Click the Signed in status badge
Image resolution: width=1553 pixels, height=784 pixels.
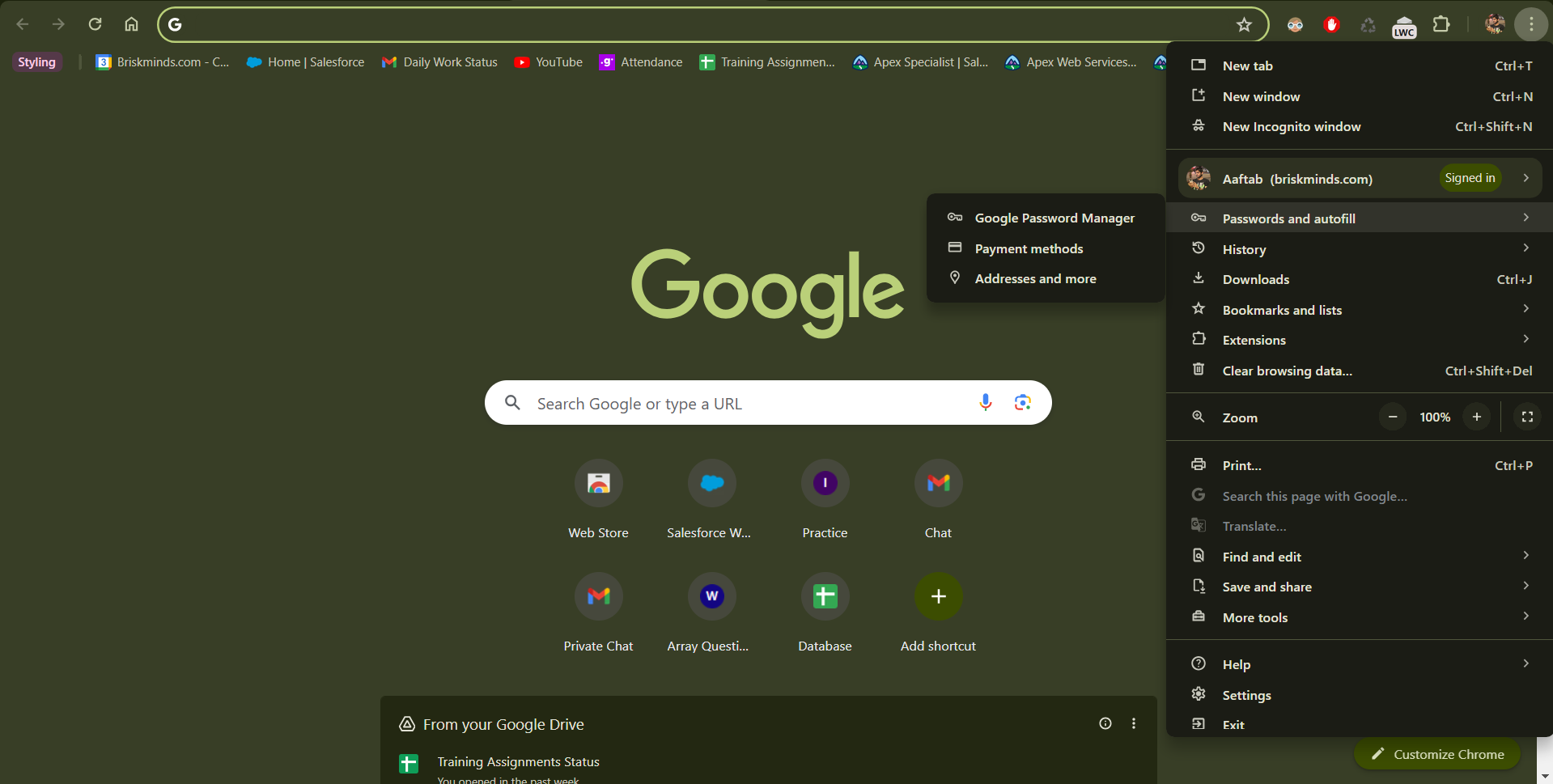(x=1470, y=178)
